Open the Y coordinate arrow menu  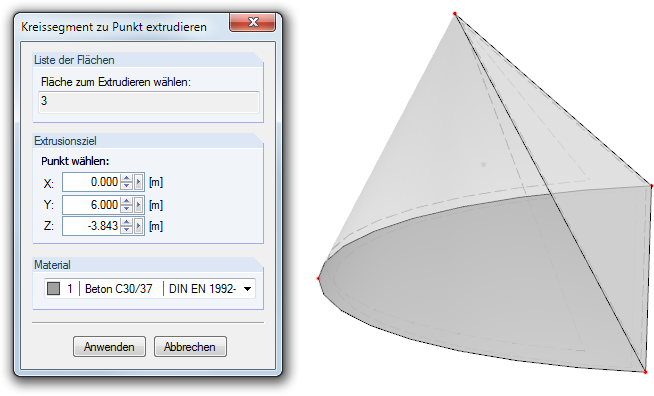point(138,205)
